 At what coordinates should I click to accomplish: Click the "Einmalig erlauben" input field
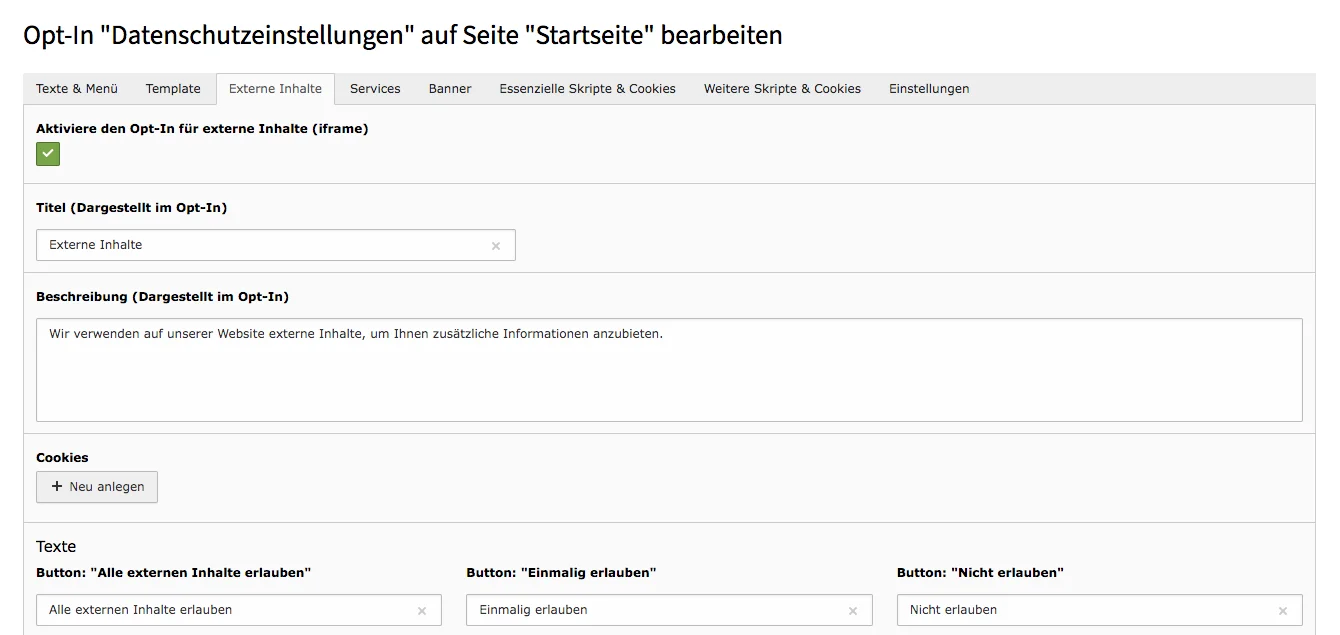(650, 610)
